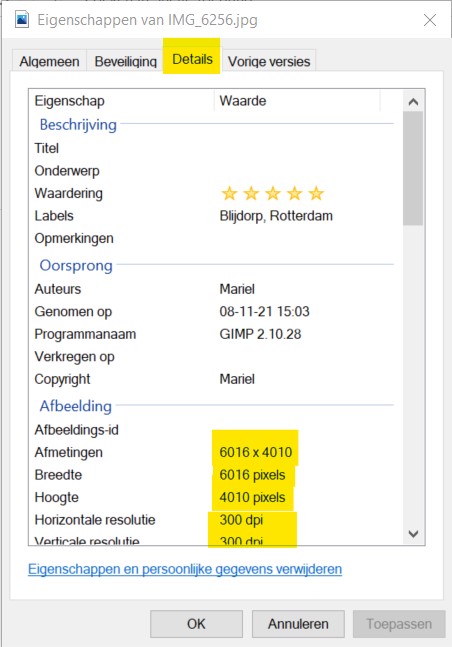Click the vertical scrollbar thumb
The height and width of the screenshot is (647, 452).
coord(413,168)
